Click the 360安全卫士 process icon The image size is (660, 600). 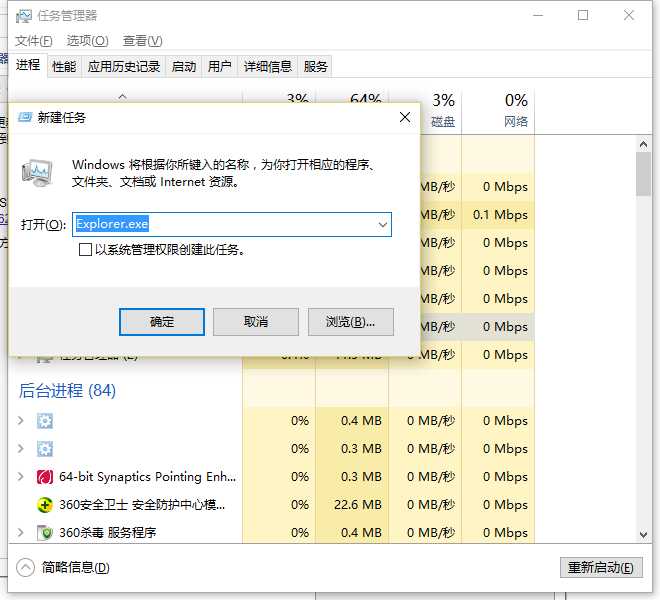45,505
